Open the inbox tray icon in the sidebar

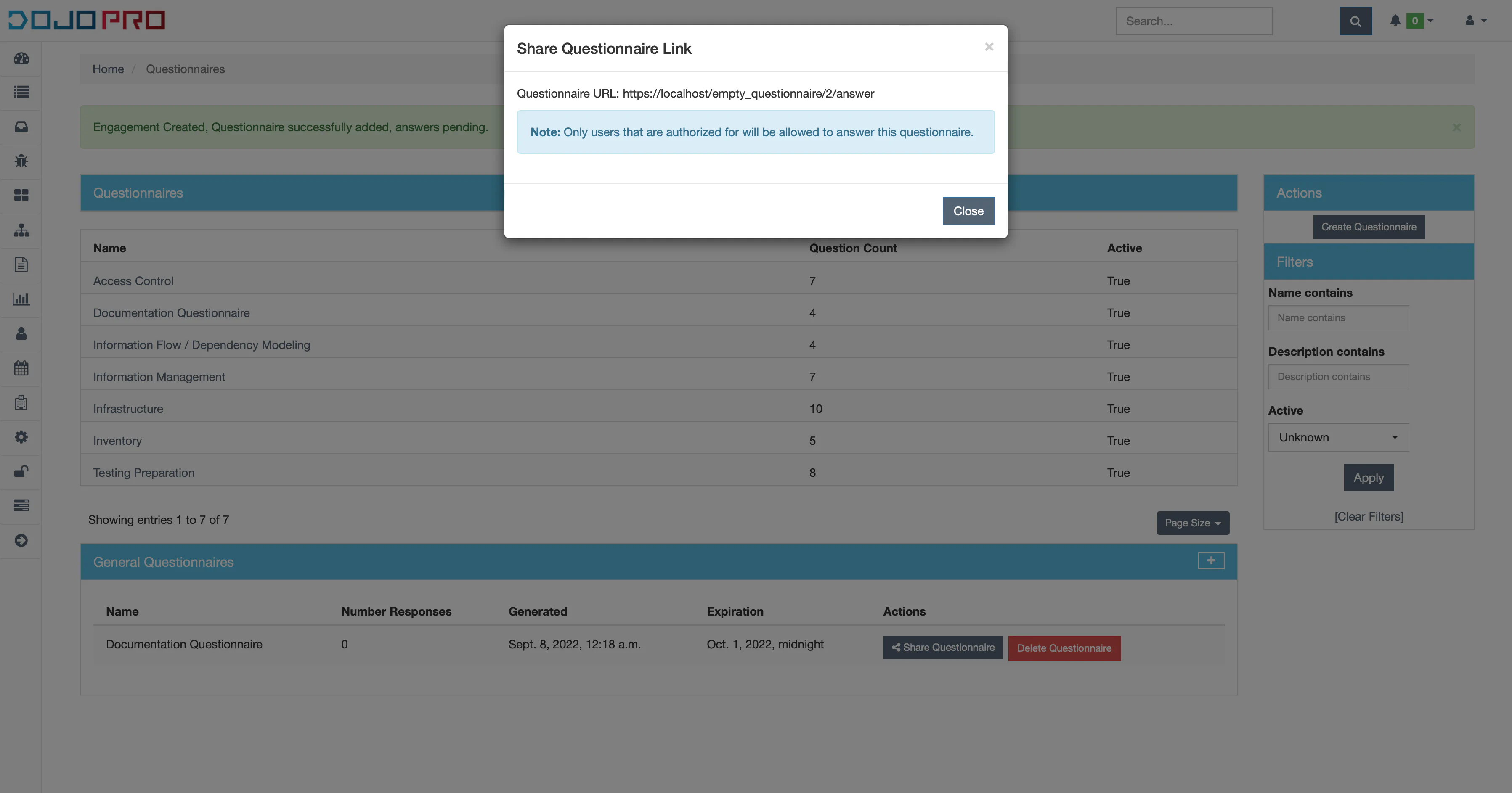21,127
